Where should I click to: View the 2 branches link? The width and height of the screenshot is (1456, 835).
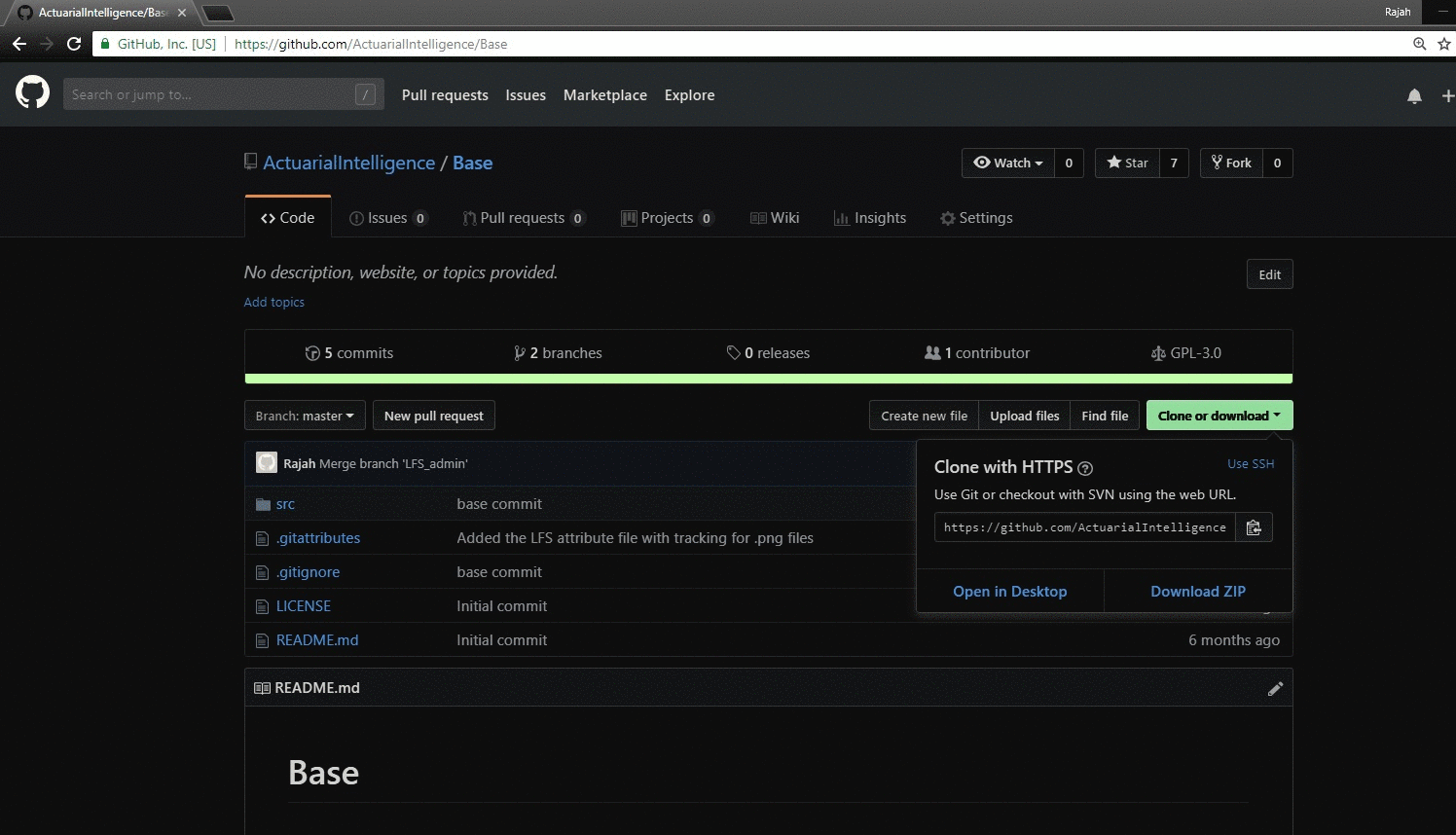click(559, 353)
